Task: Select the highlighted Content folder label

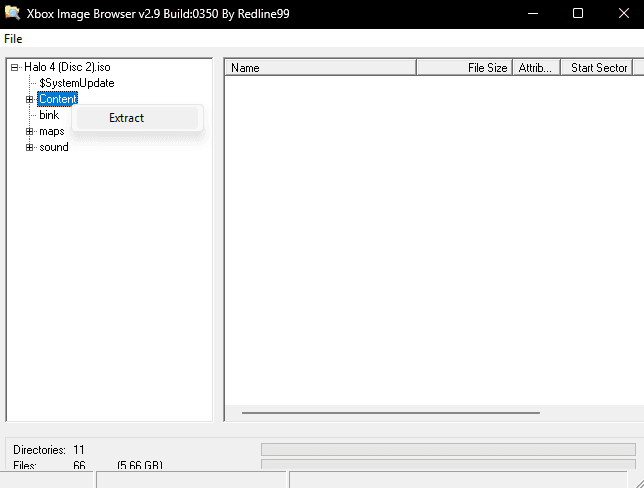Action: [x=57, y=99]
